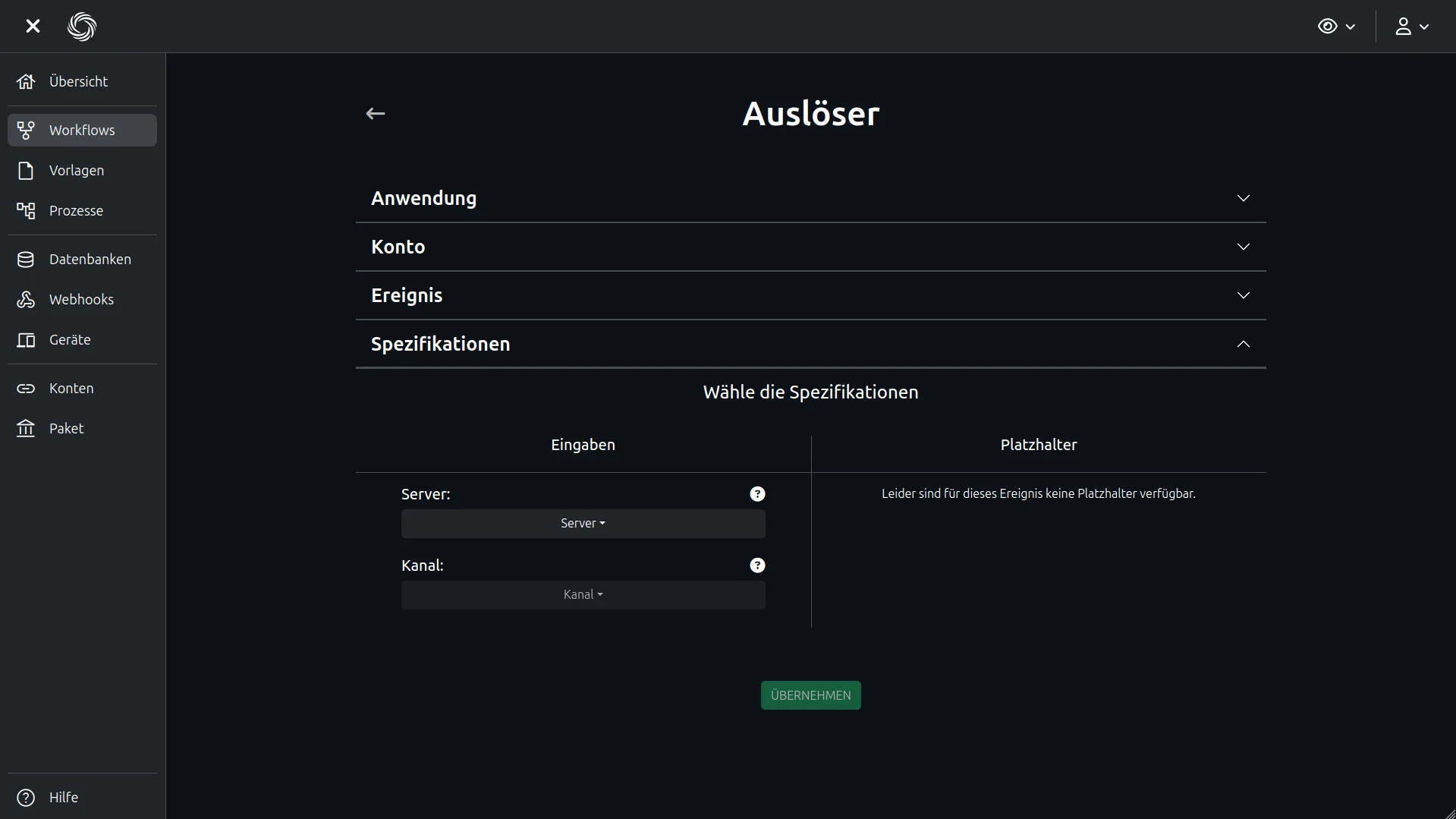Viewport: 1456px width, 819px height.
Task: Open Hilfe at the sidebar bottom
Action: click(63, 798)
